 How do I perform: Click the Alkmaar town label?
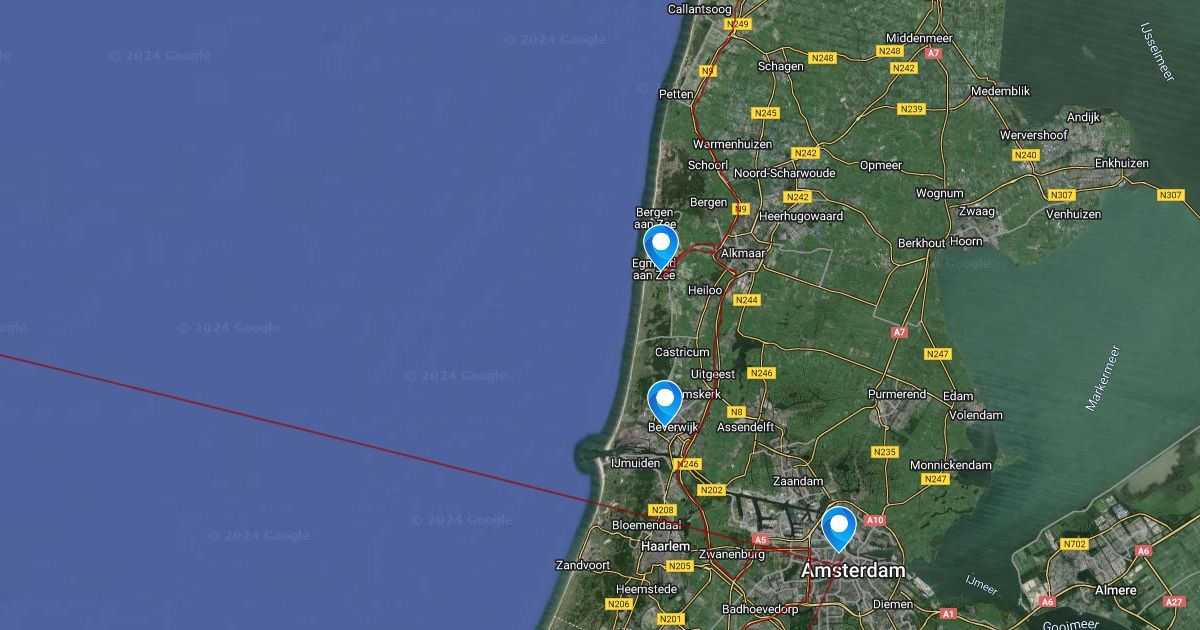click(x=743, y=254)
